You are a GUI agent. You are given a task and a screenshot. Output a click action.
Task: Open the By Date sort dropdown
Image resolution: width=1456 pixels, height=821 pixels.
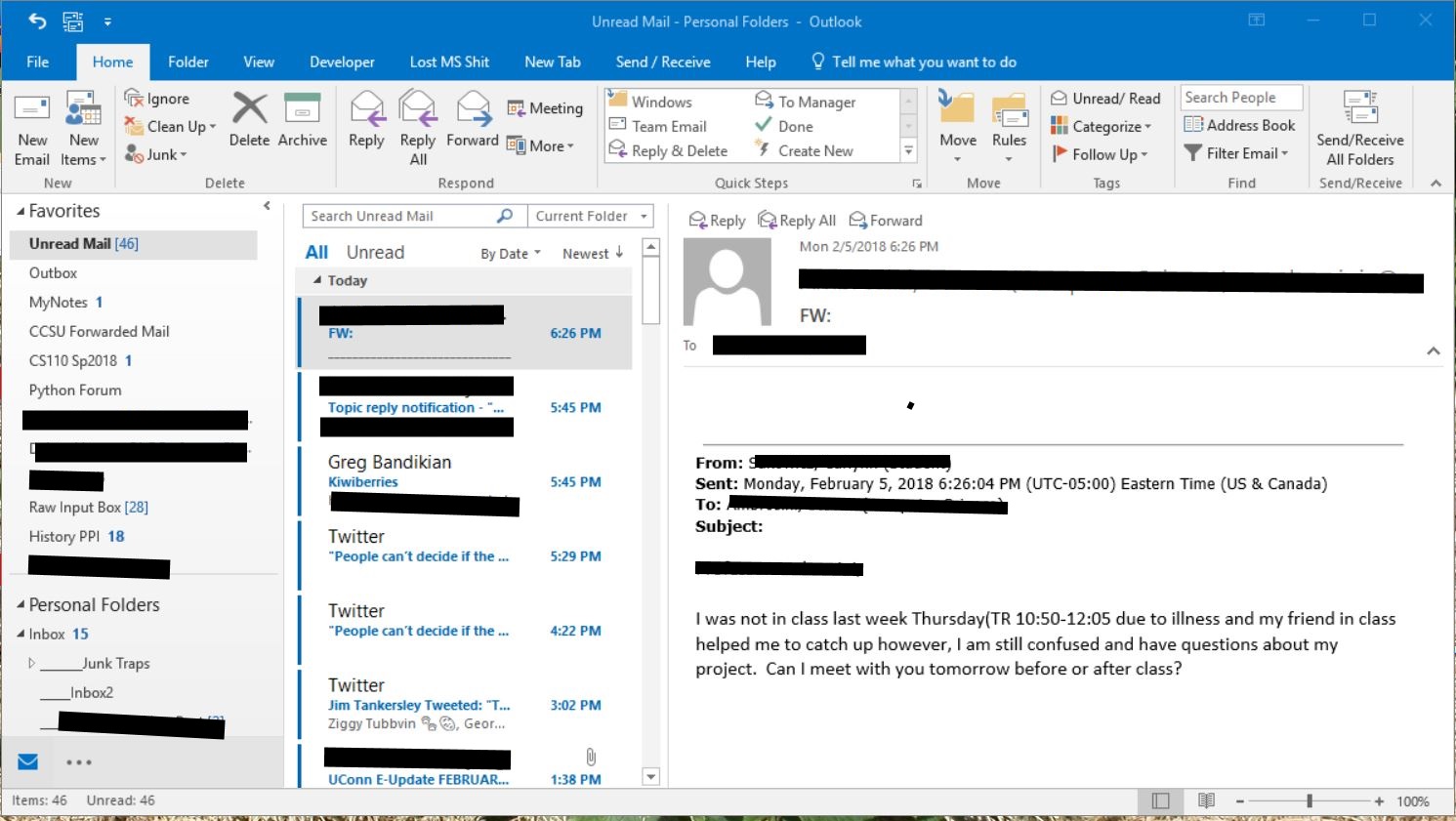click(x=510, y=254)
